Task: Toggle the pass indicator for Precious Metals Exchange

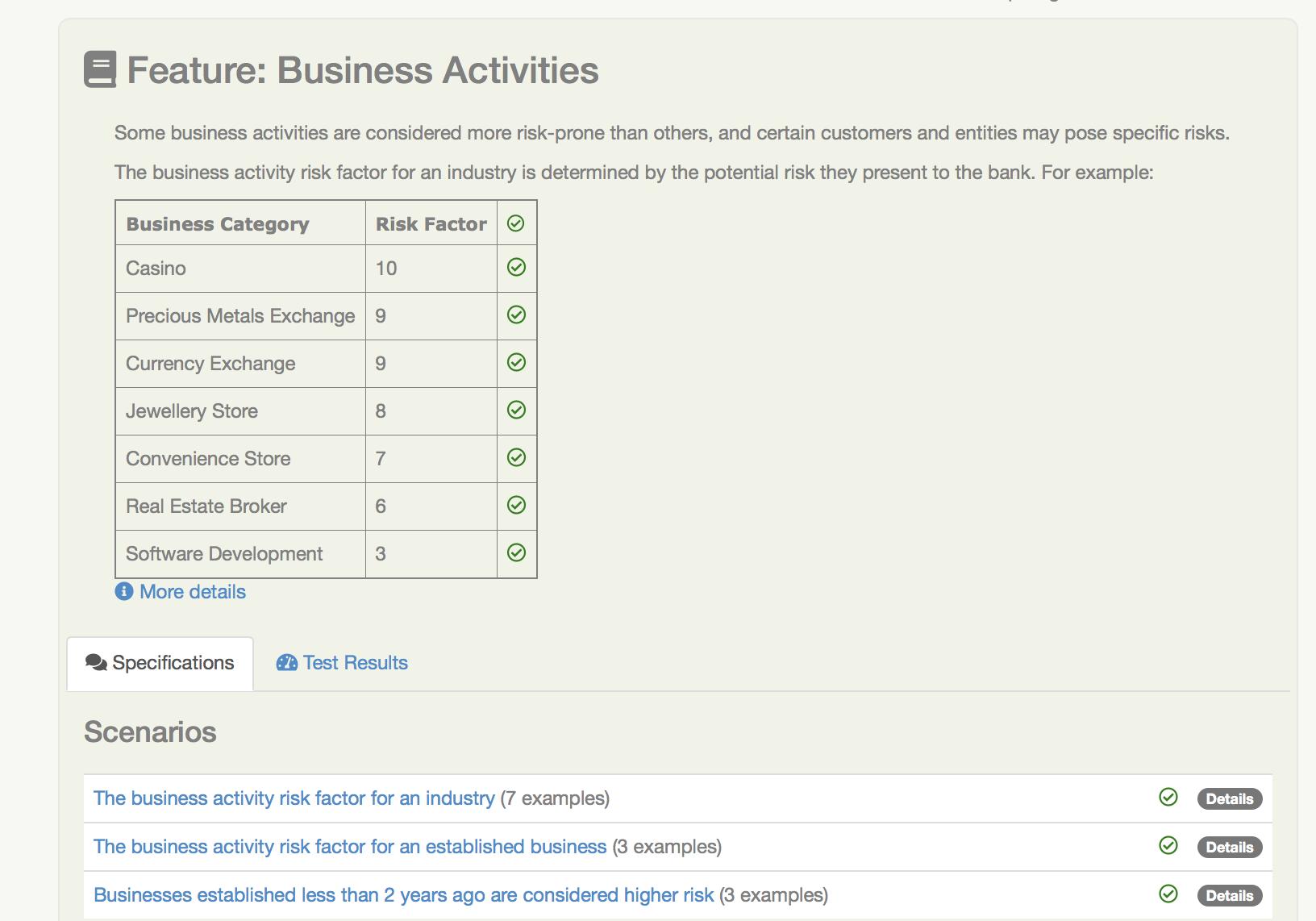Action: [x=516, y=315]
